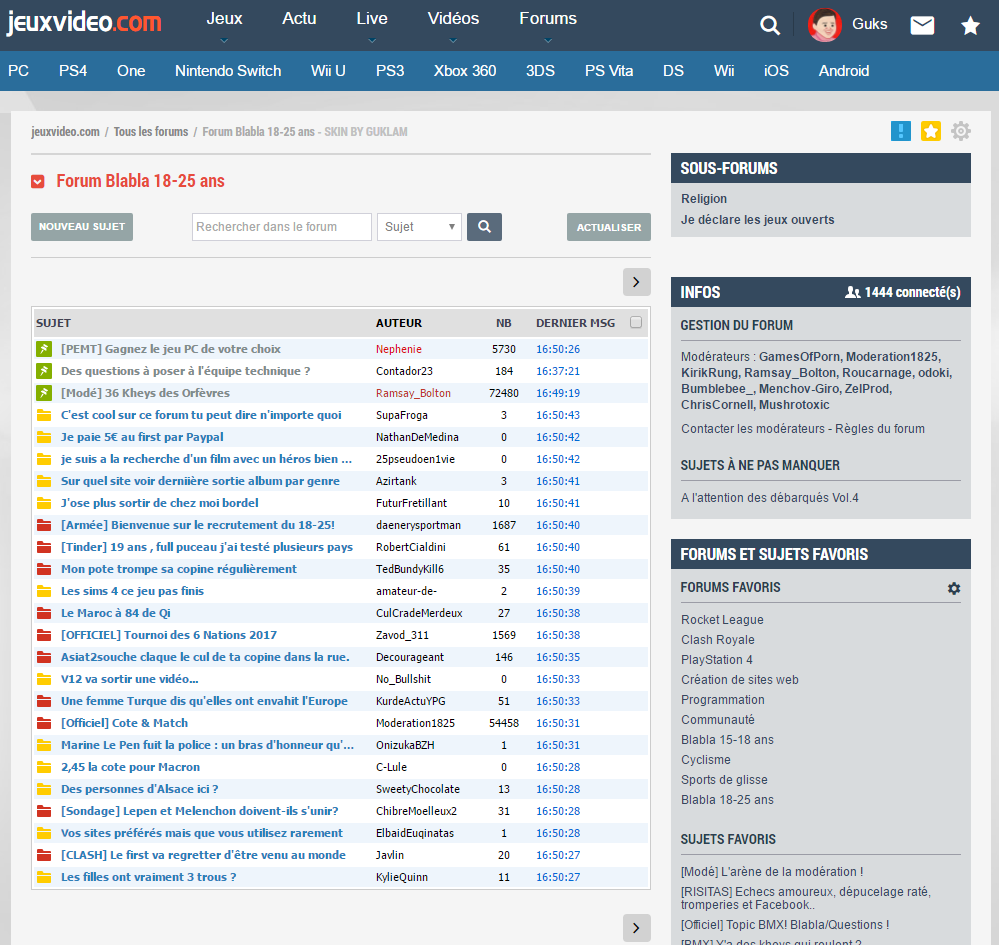The height and width of the screenshot is (945, 999).
Task: Open Blabla 15-18 ans favorite forum
Action: [x=727, y=740]
